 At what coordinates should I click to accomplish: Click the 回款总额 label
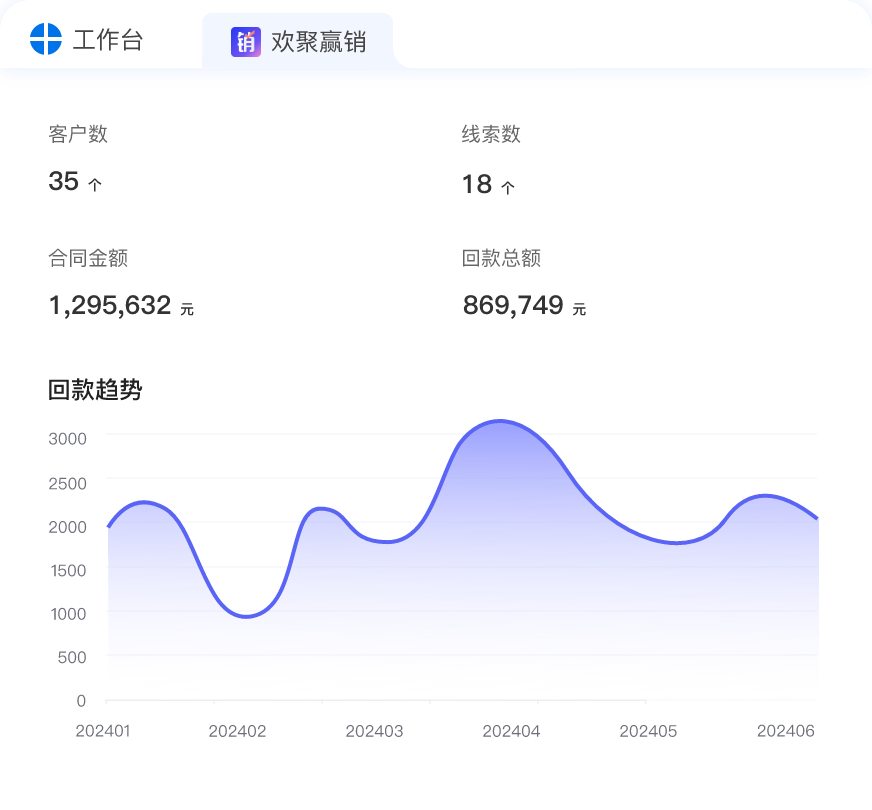click(x=501, y=258)
